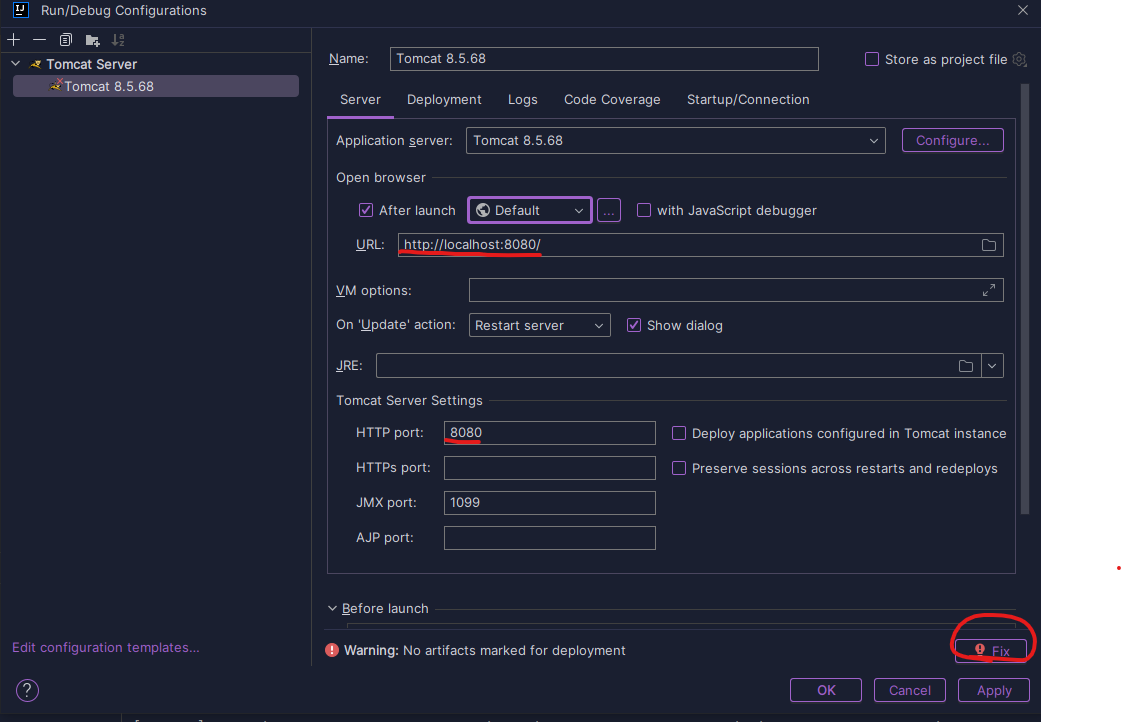
Task: Enable Preserve sessions across restarts and redeploys
Action: tap(678, 468)
